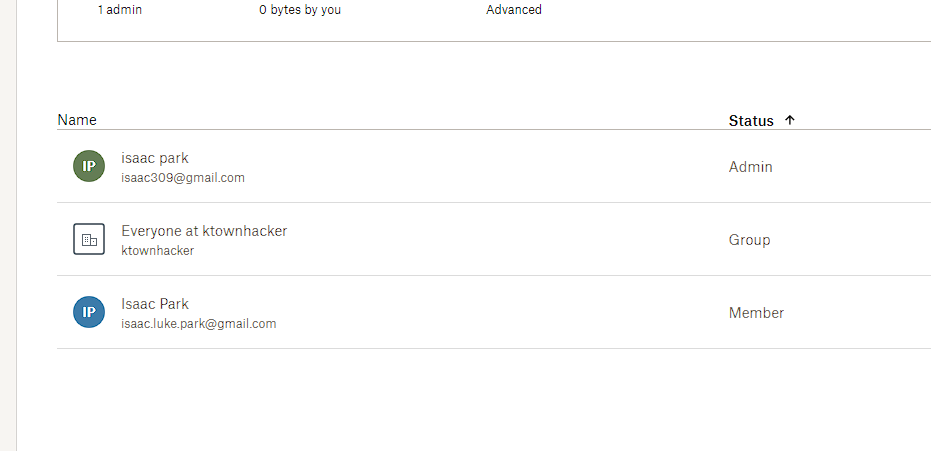
Task: Select the isaac.luke.park member row
Action: (494, 312)
